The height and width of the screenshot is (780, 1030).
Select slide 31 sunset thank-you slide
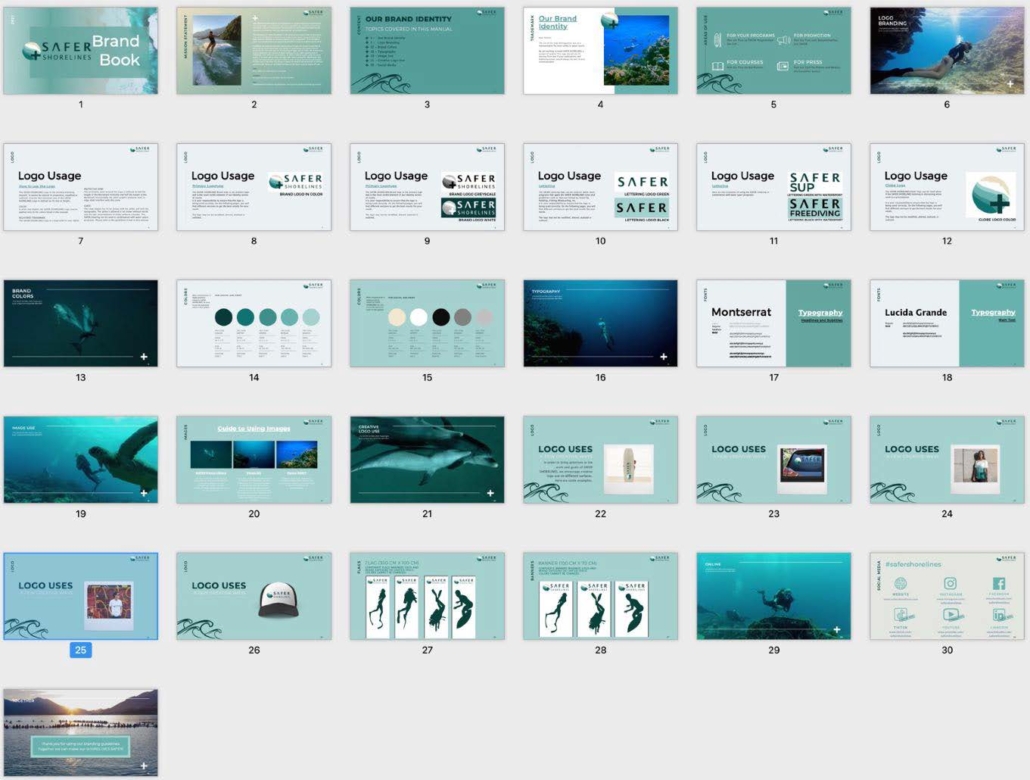pyautogui.click(x=81, y=733)
